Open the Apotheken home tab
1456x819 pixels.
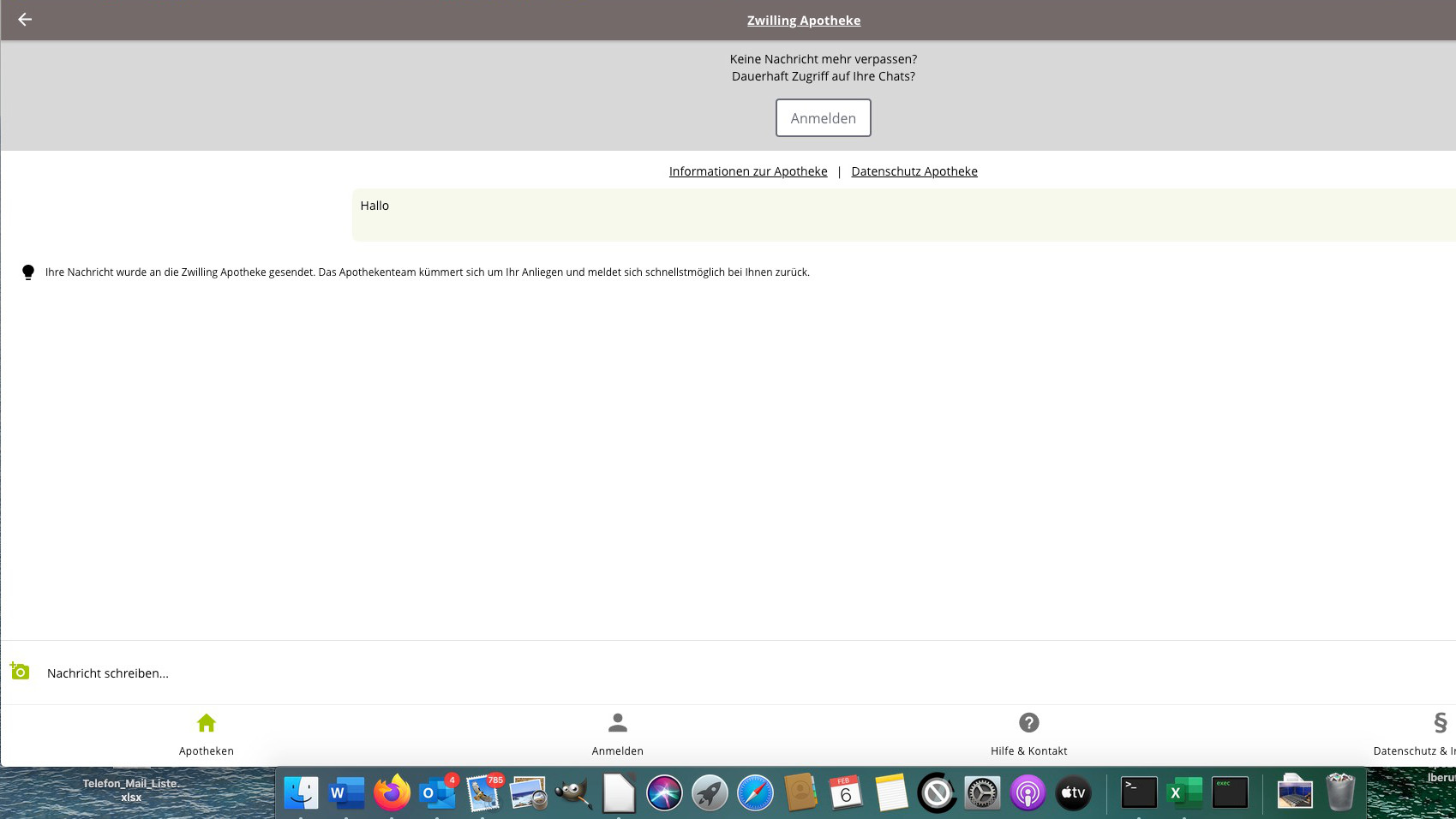click(x=206, y=733)
